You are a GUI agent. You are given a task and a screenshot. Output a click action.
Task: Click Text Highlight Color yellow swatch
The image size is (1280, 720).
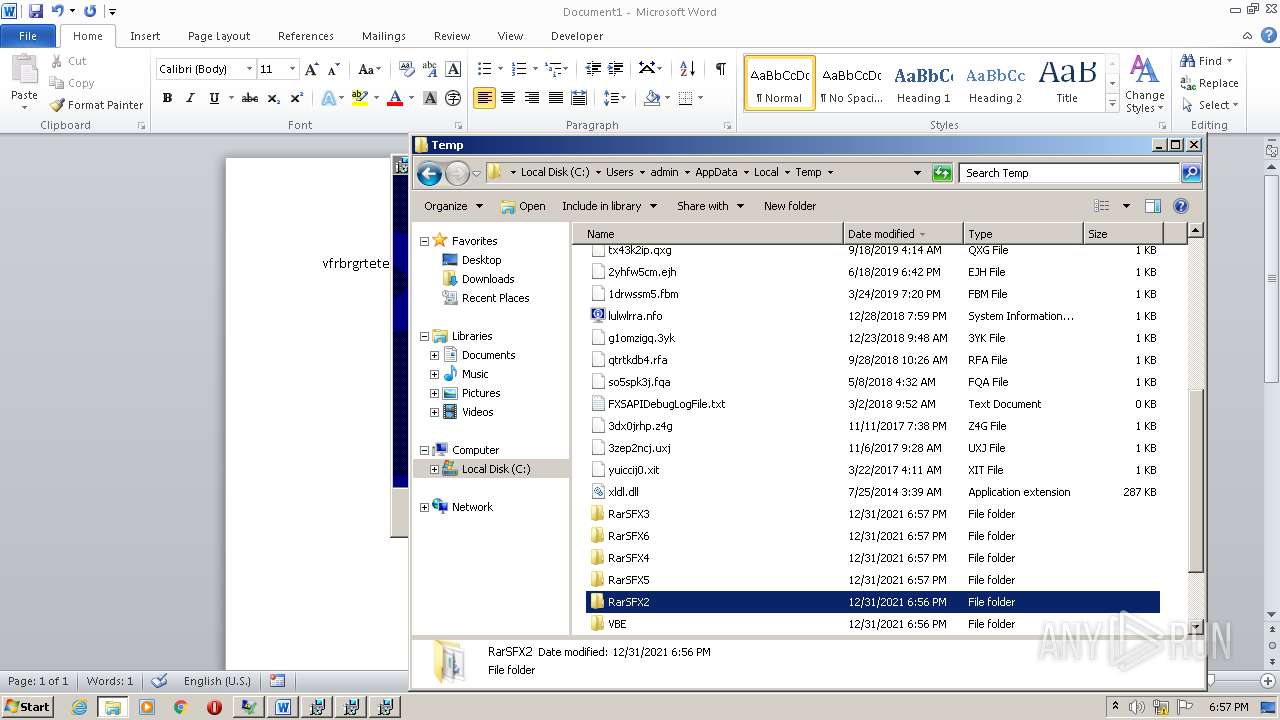360,98
